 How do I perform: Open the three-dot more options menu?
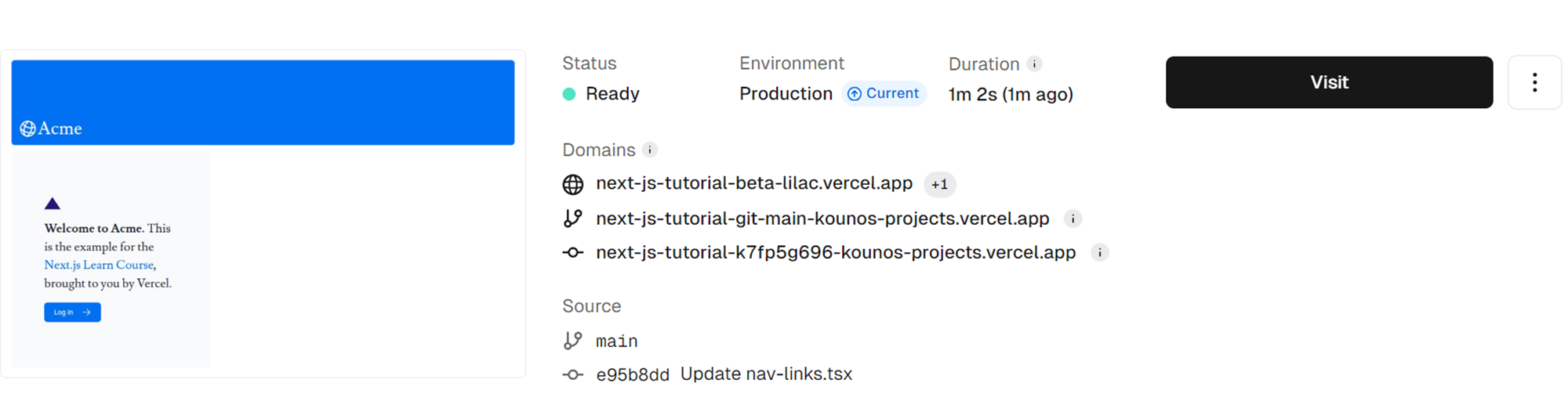[x=1534, y=82]
